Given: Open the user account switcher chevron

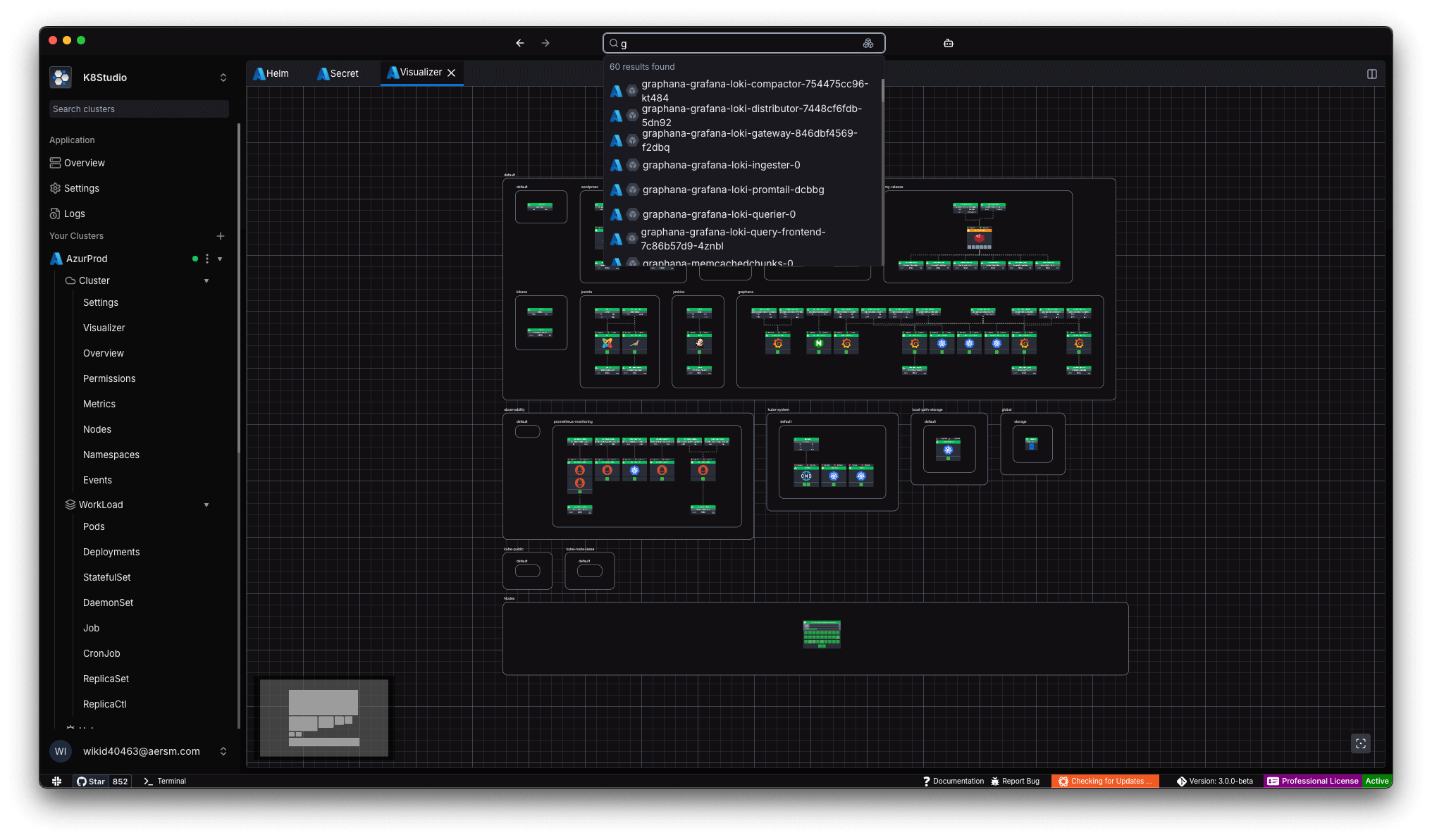Looking at the screenshot, I should (223, 751).
